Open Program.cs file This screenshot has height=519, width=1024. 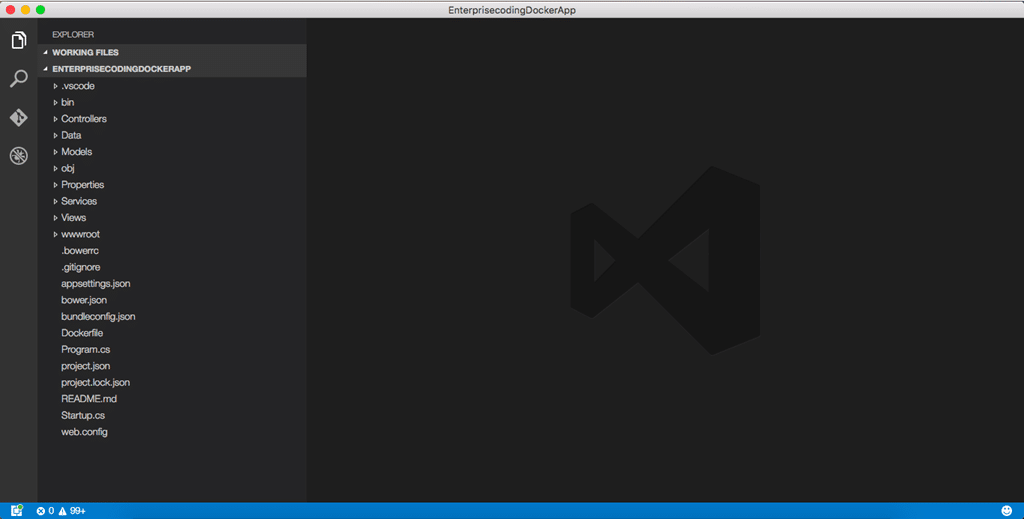(x=86, y=349)
